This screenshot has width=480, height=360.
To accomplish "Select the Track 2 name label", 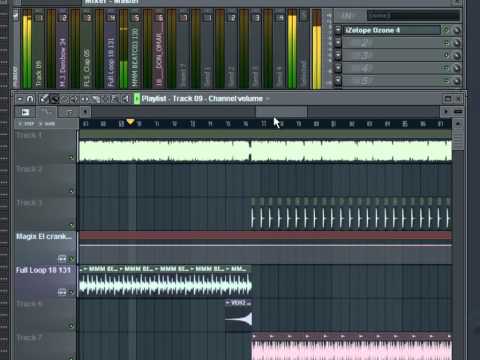I will (29, 169).
